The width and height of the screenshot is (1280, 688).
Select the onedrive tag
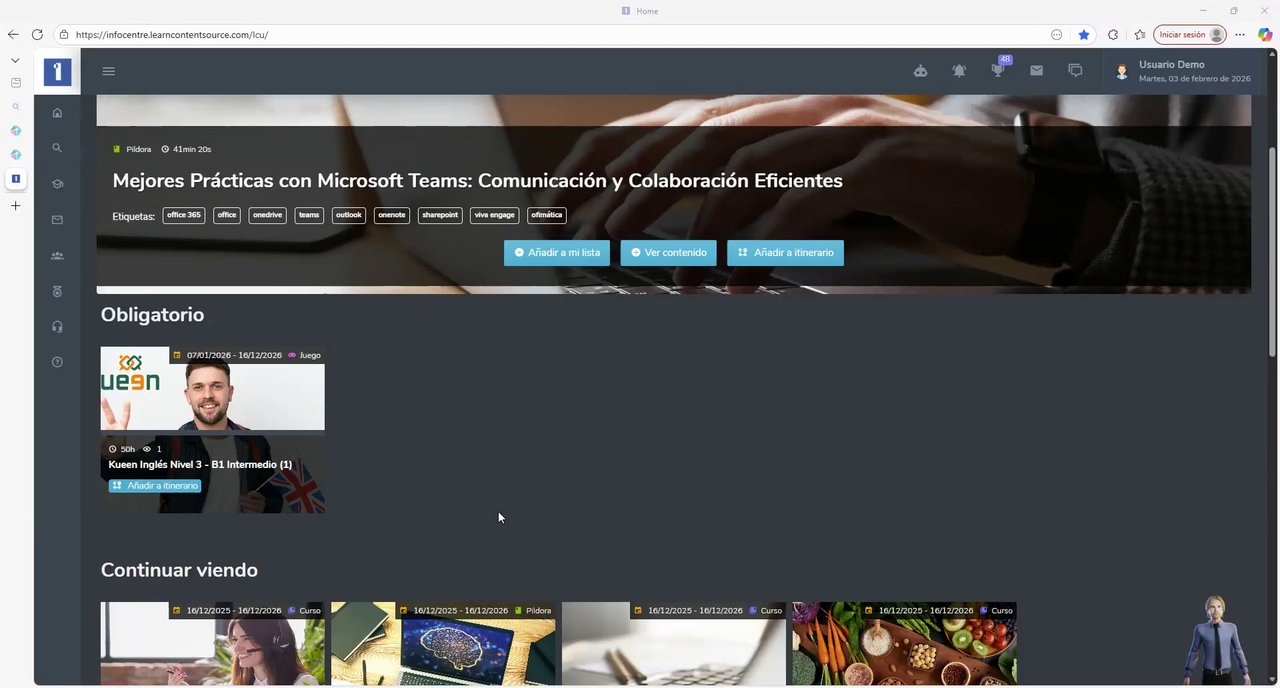(x=268, y=215)
